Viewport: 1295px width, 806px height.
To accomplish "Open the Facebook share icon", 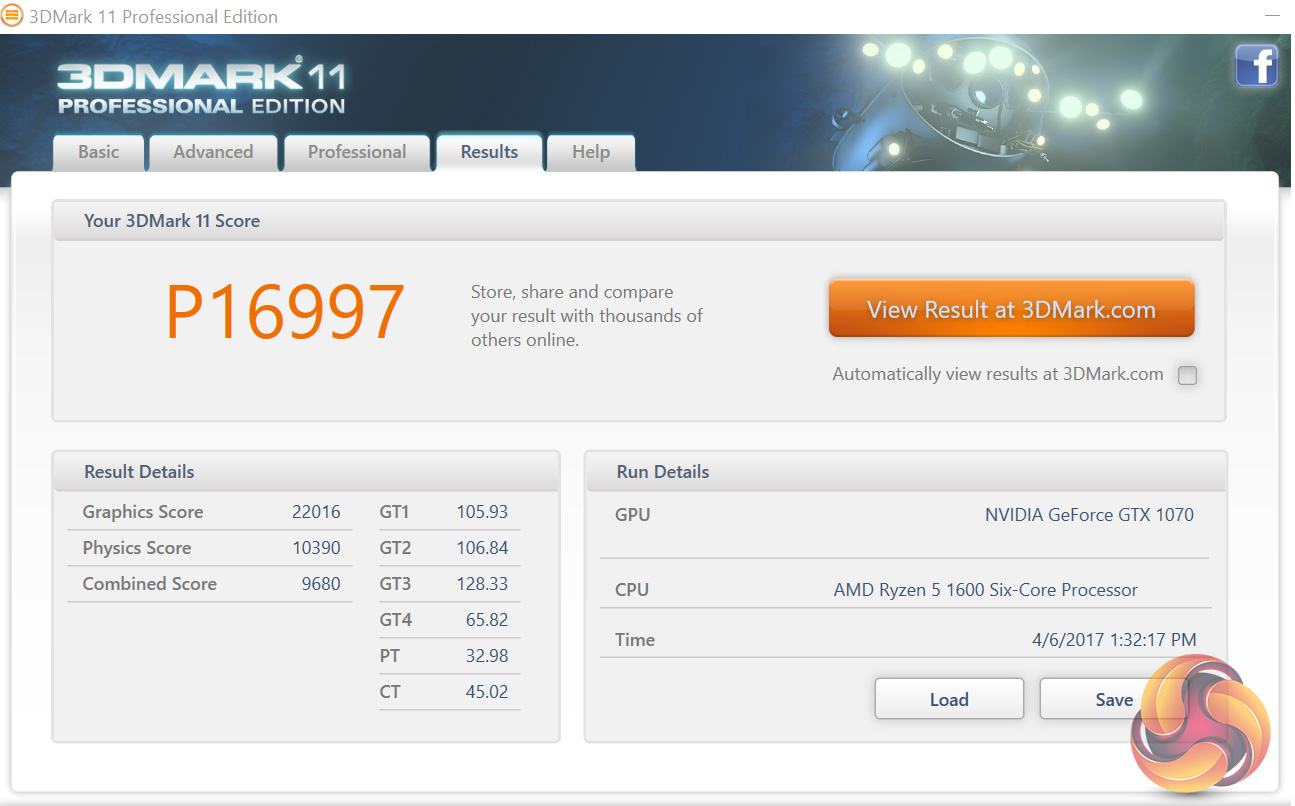I will pyautogui.click(x=1256, y=66).
